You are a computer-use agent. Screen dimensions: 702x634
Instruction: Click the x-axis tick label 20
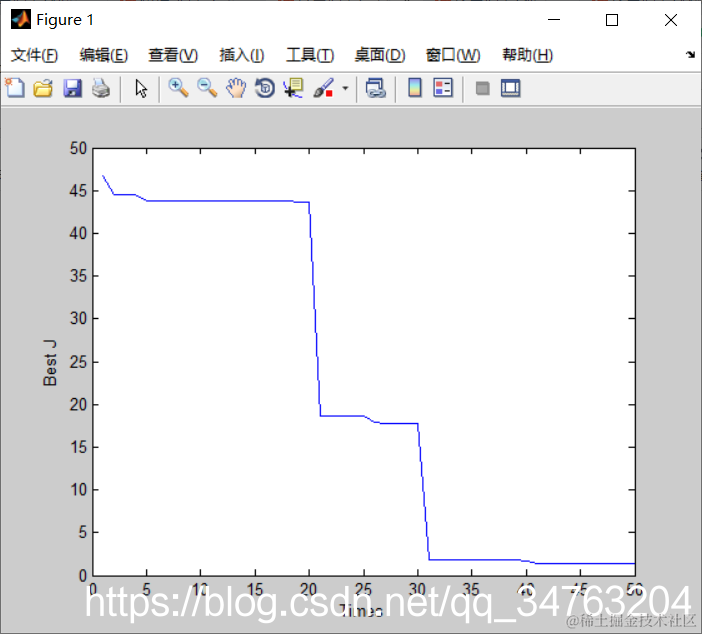308,589
